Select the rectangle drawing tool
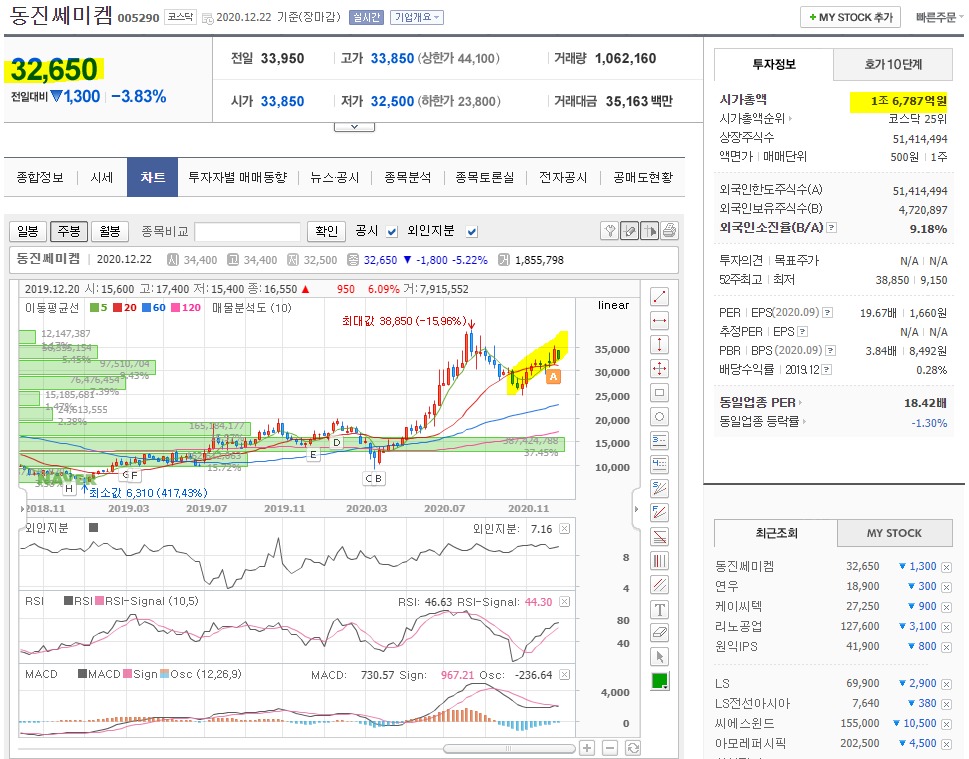This screenshot has width=969, height=759. click(x=659, y=392)
